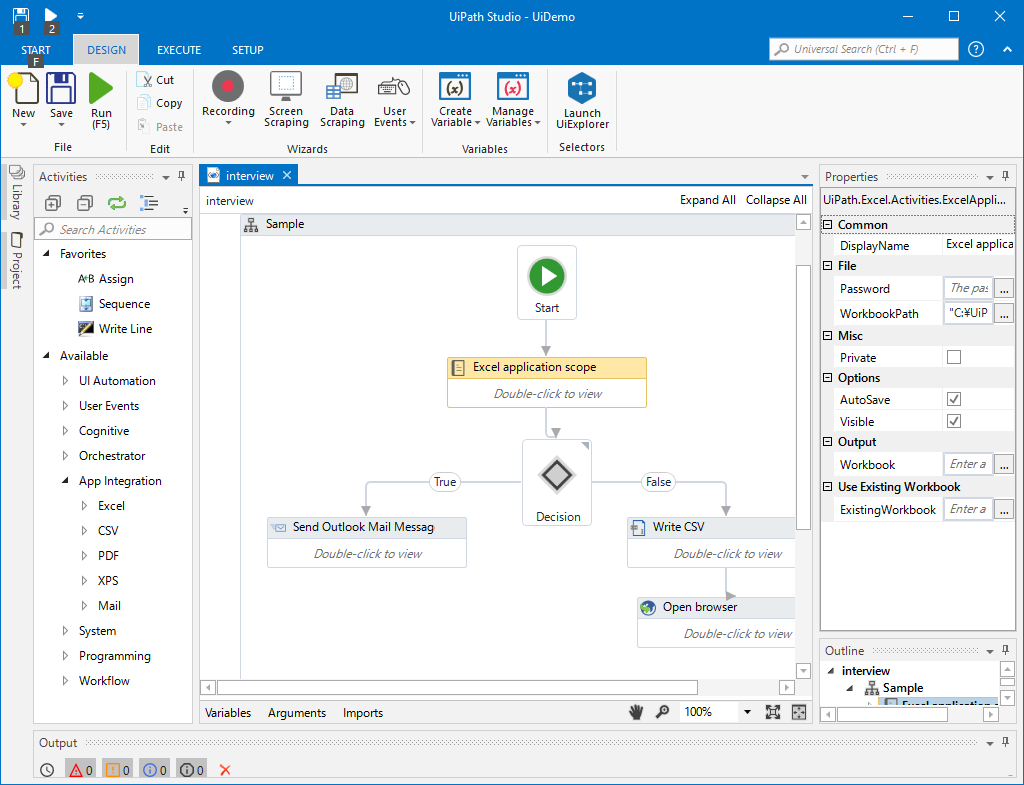The width and height of the screenshot is (1024, 785).
Task: Click the Manage Variables icon
Action: click(x=513, y=88)
